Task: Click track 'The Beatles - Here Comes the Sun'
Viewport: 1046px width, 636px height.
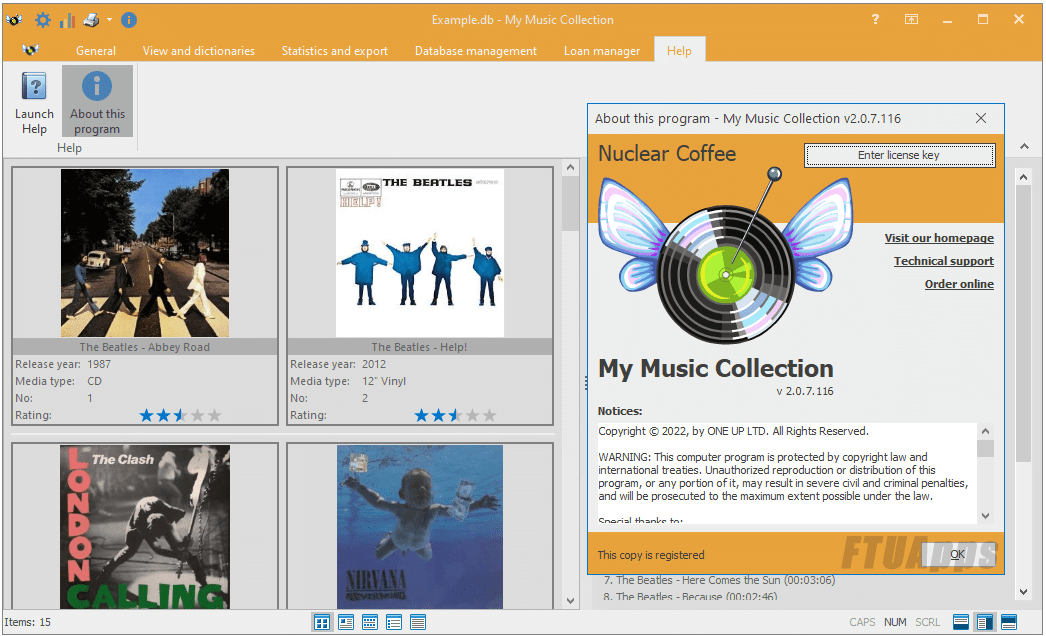Action: 718,580
